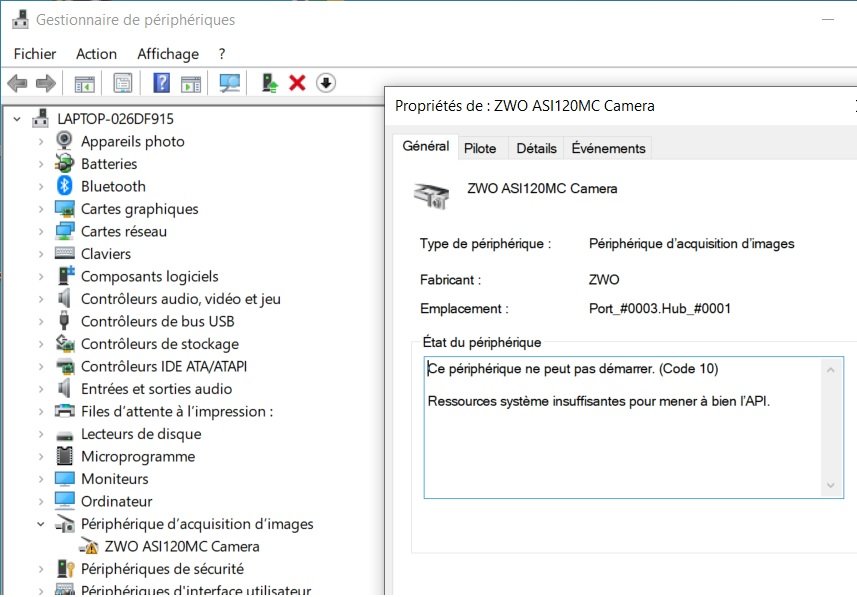Expand the Appareils photo node
The image size is (857, 597).
click(x=40, y=142)
